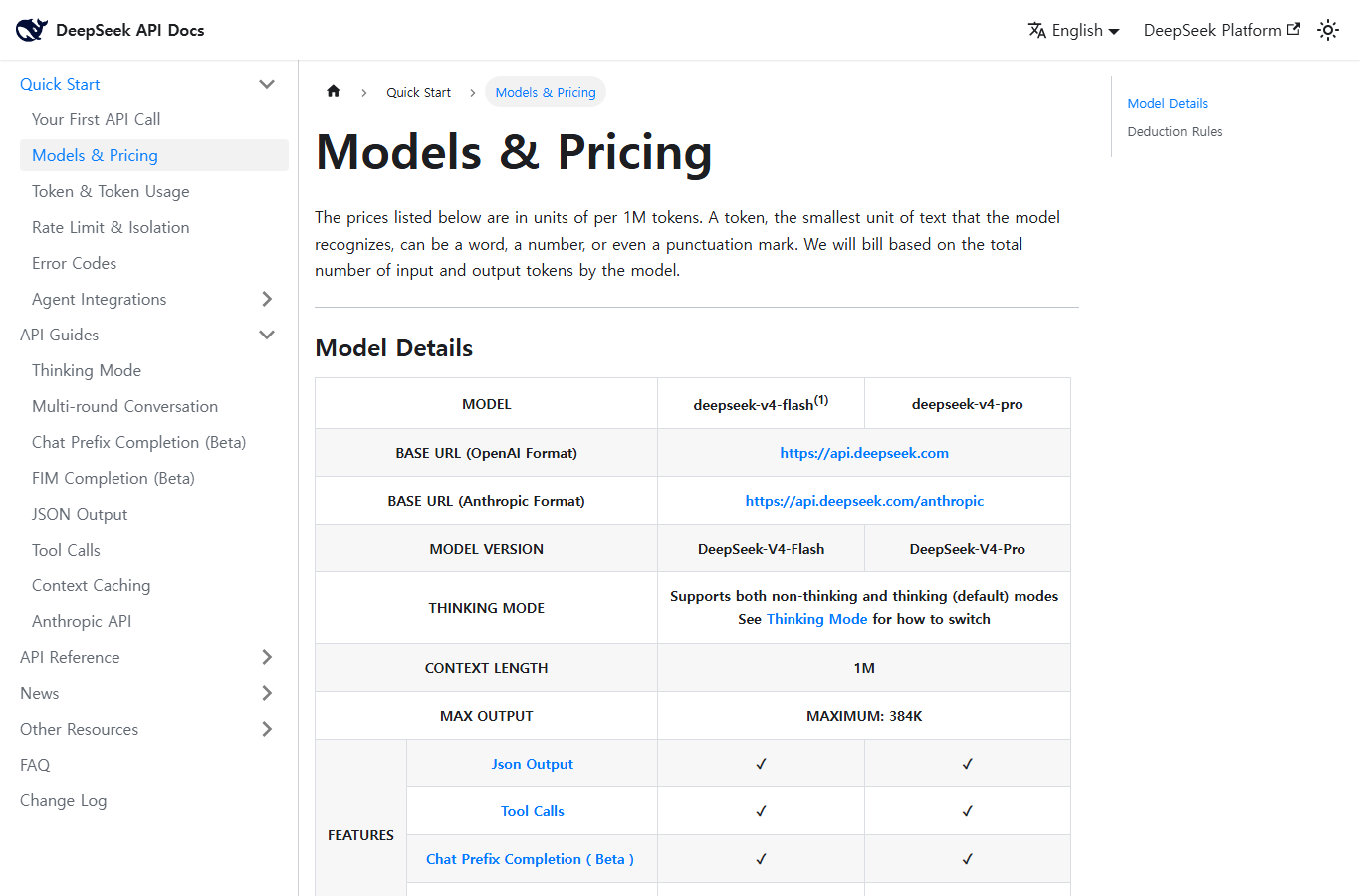Click the Model Details section heading
The image size is (1360, 896).
[x=393, y=348]
